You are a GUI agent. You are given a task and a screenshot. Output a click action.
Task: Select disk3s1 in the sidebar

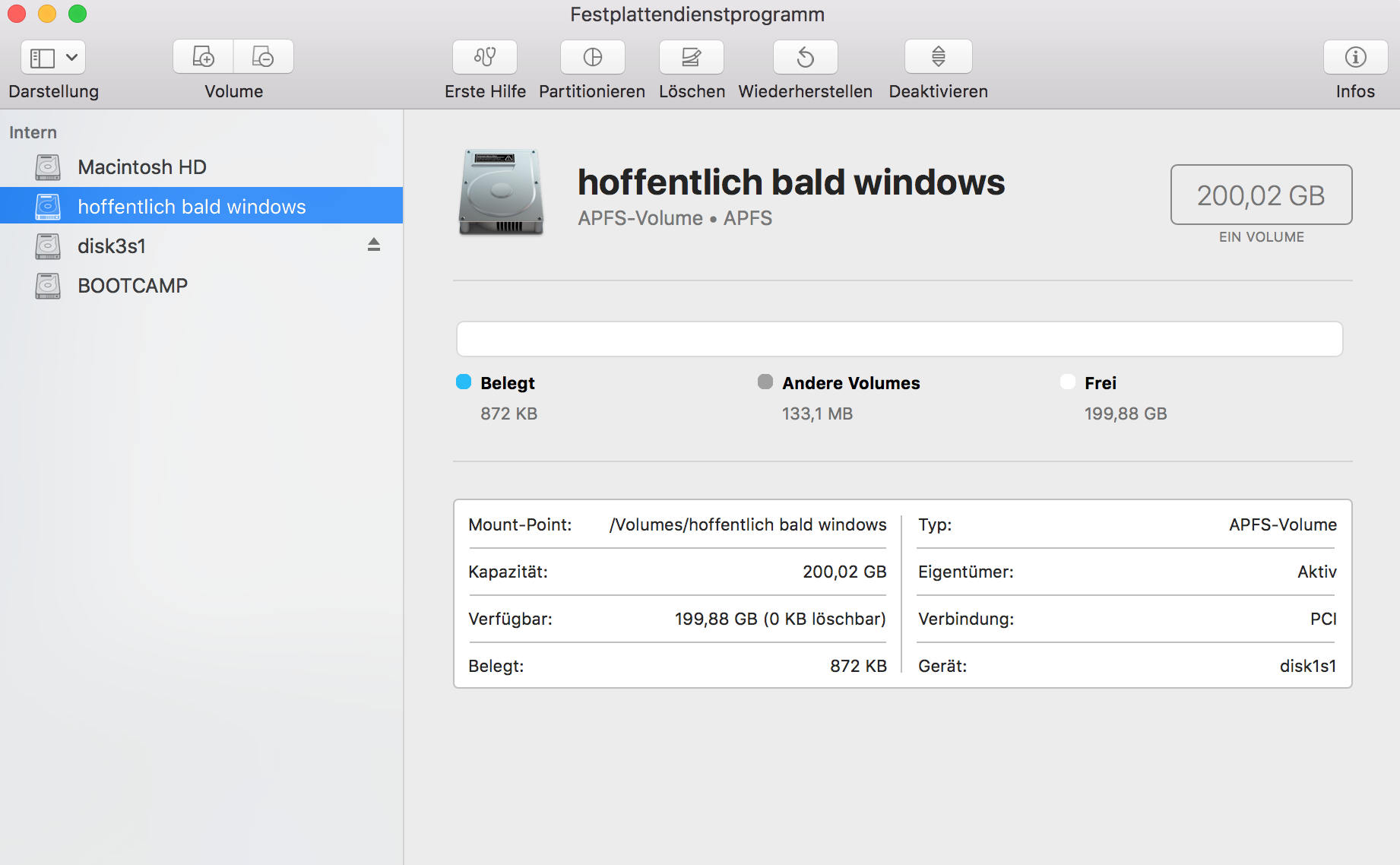[201, 246]
